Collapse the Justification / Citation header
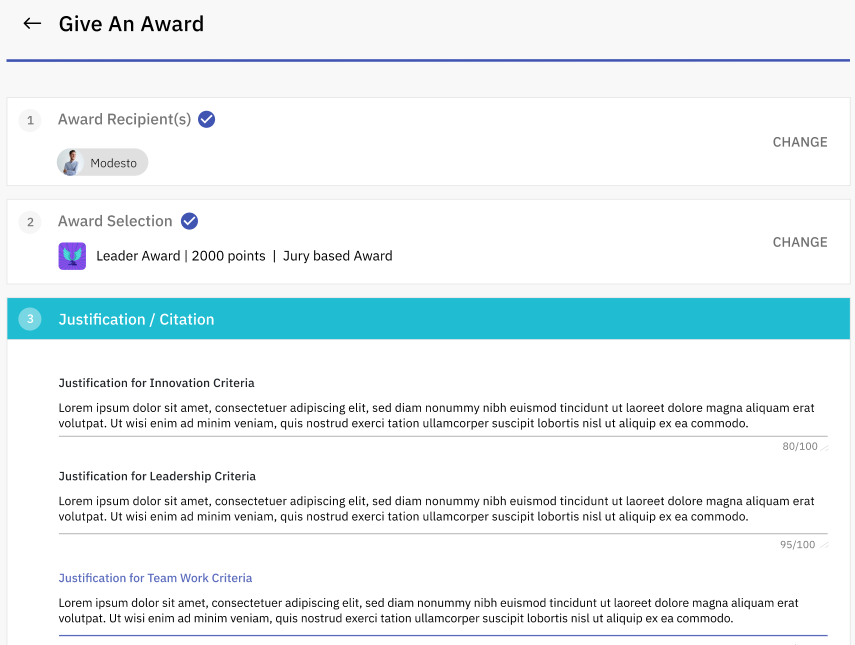 click(x=429, y=319)
